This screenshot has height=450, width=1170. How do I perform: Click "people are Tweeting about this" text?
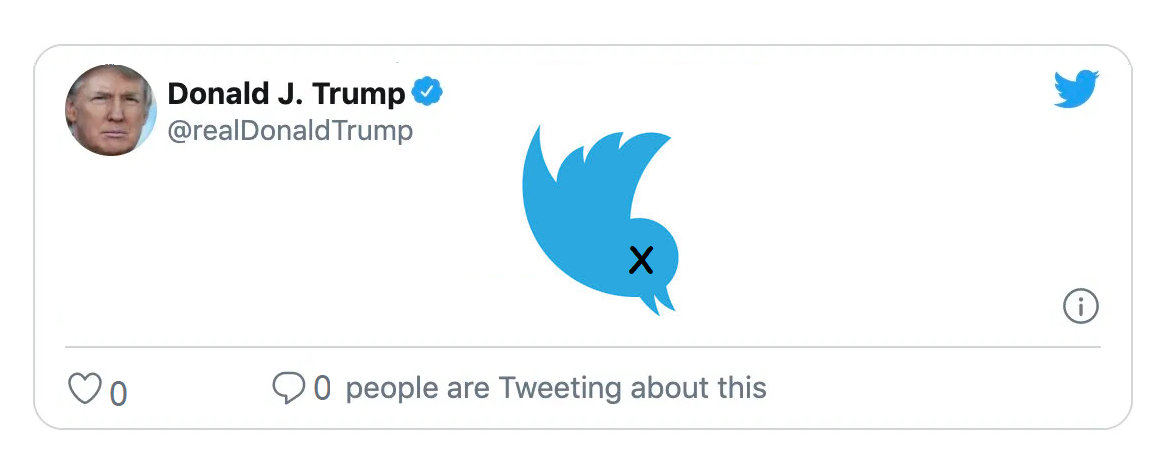(x=556, y=388)
